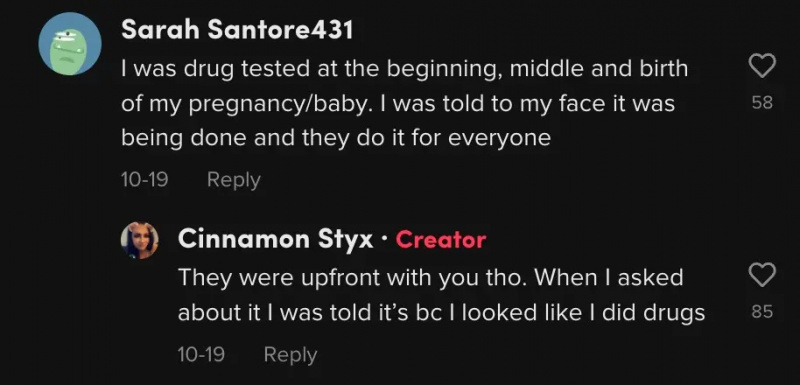Click the 10-19 date on Cinnamon's reply
The width and height of the screenshot is (800, 385).
pos(202,354)
